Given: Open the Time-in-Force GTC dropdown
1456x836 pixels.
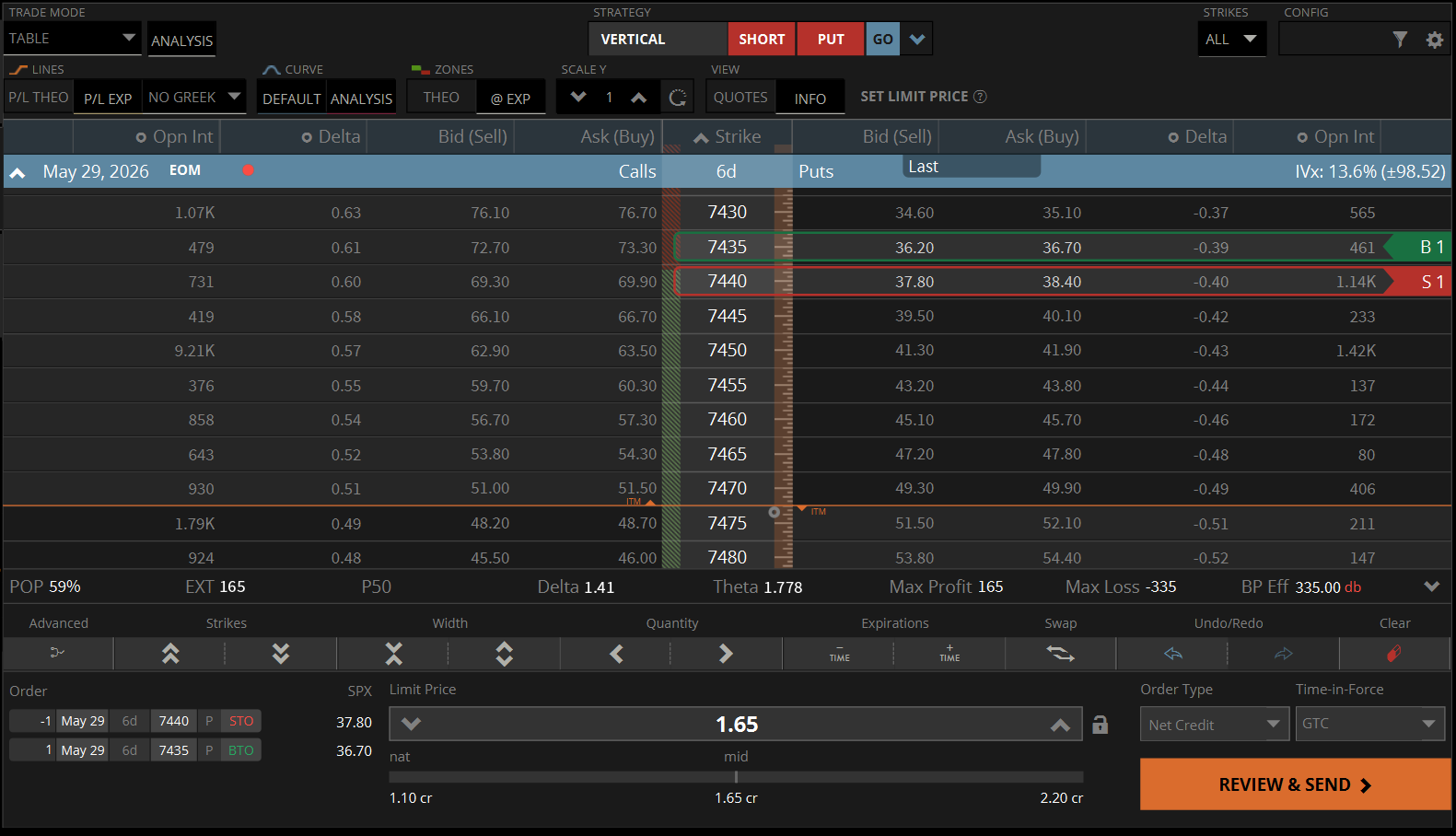Looking at the screenshot, I should click(1370, 725).
